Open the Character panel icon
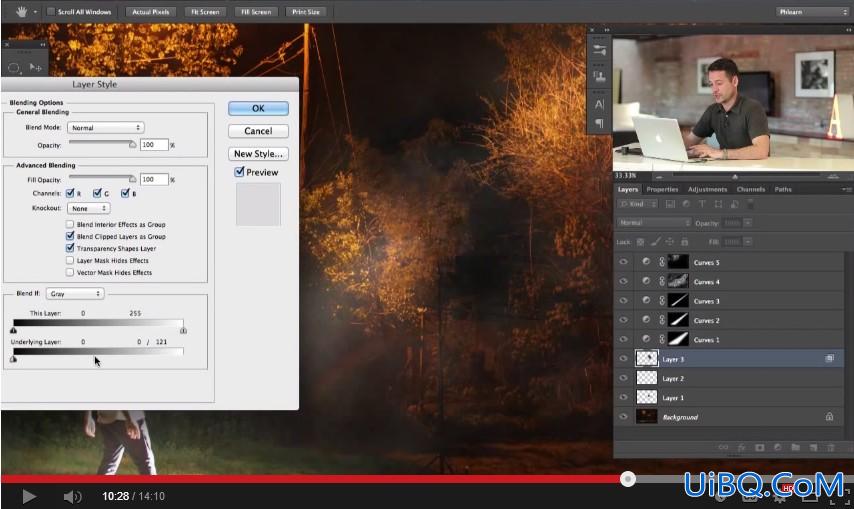The image size is (854, 509). coord(599,104)
